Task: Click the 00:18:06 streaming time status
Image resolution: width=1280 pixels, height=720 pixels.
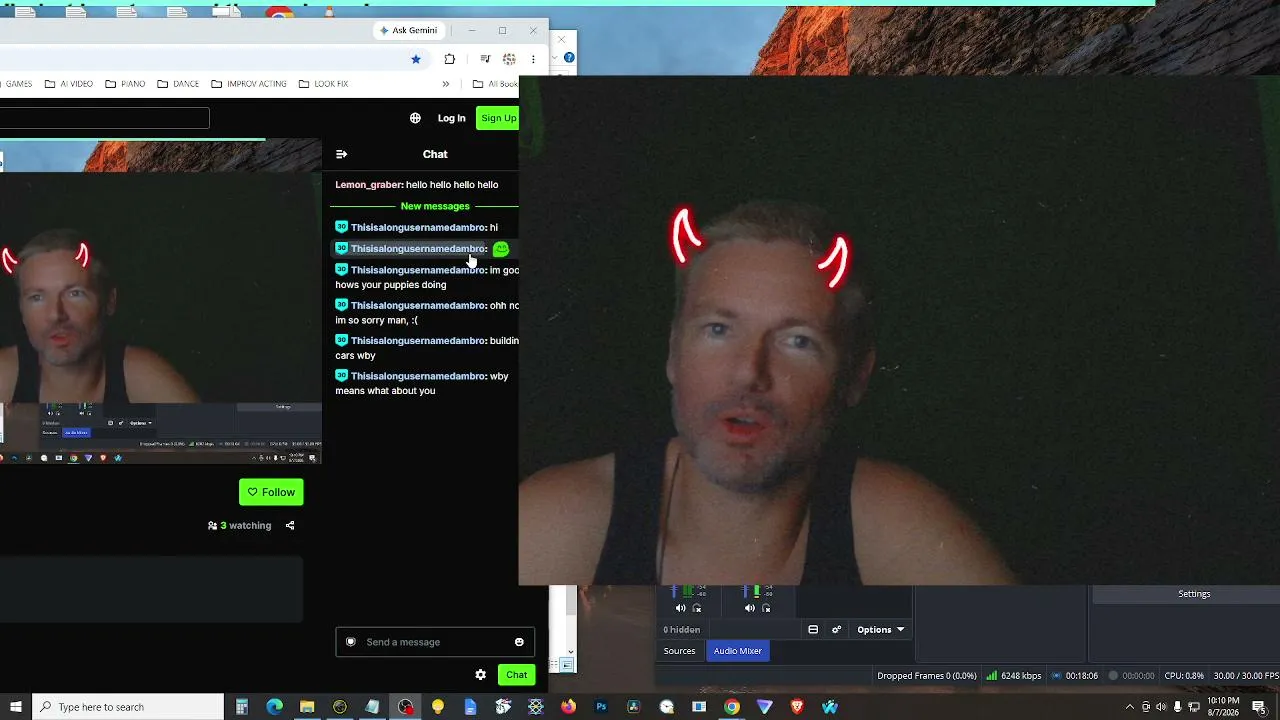Action: pyautogui.click(x=1075, y=676)
